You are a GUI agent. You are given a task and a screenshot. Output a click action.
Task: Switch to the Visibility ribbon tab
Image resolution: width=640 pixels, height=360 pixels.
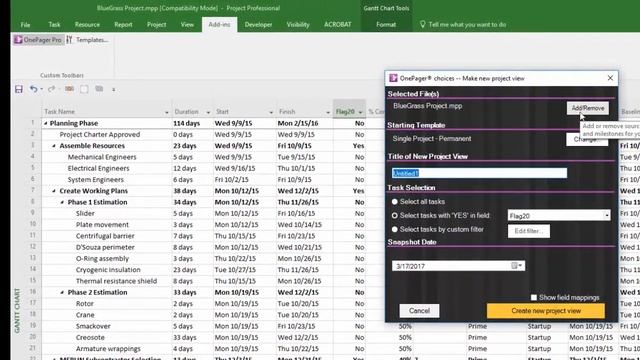tap(298, 24)
